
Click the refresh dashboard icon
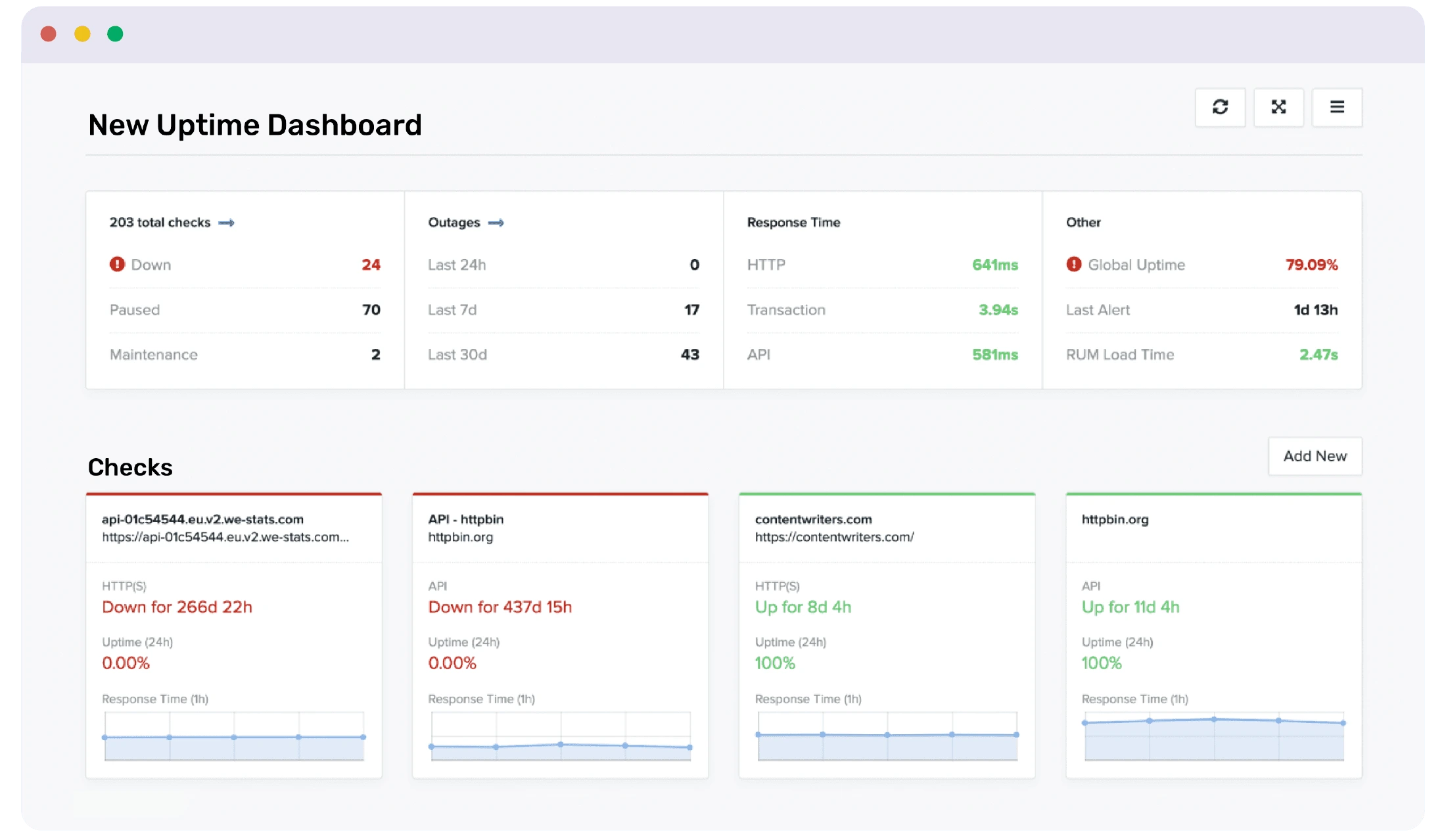tap(1220, 107)
